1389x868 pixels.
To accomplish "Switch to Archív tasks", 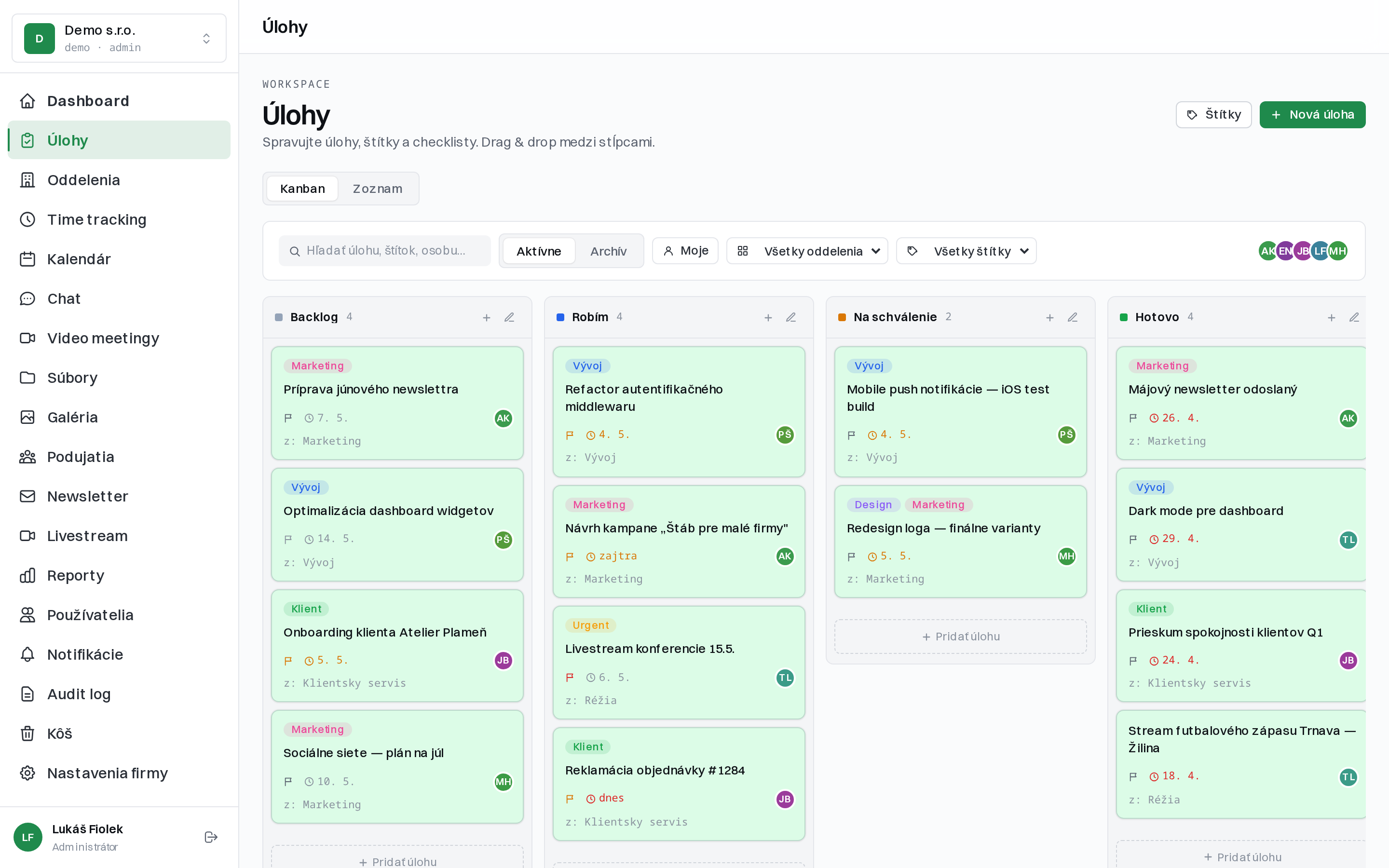I will pos(608,251).
